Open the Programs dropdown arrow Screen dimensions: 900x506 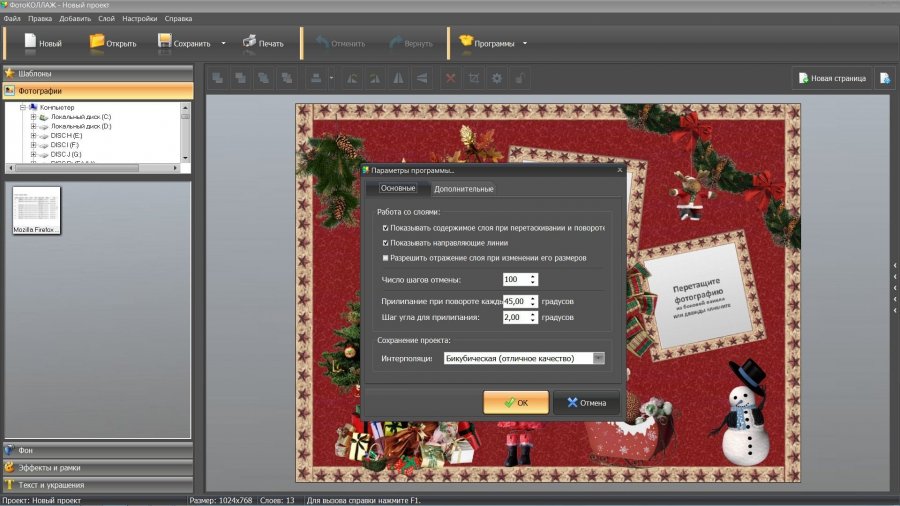[525, 43]
